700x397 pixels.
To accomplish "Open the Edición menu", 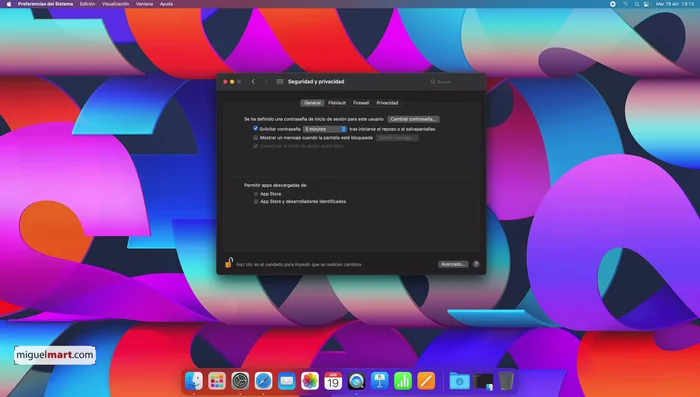I will tap(88, 4).
